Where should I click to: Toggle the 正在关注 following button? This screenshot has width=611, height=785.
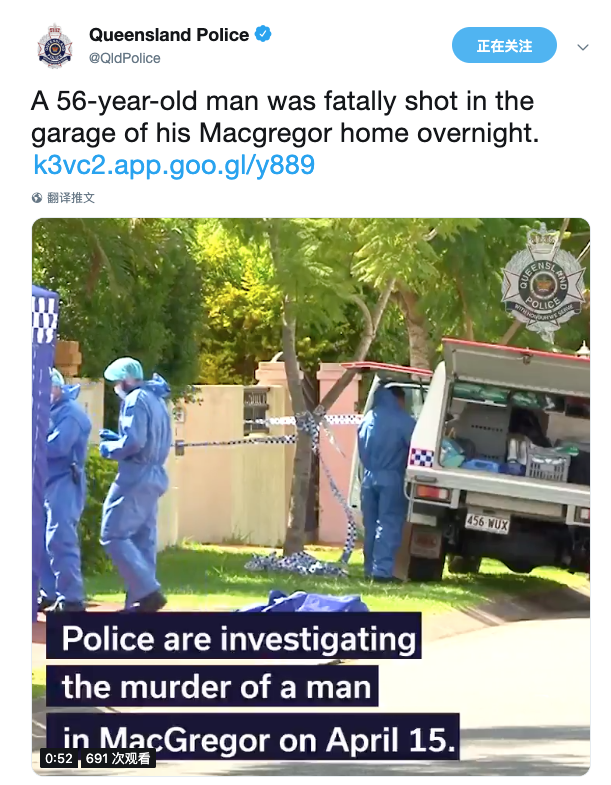click(504, 46)
